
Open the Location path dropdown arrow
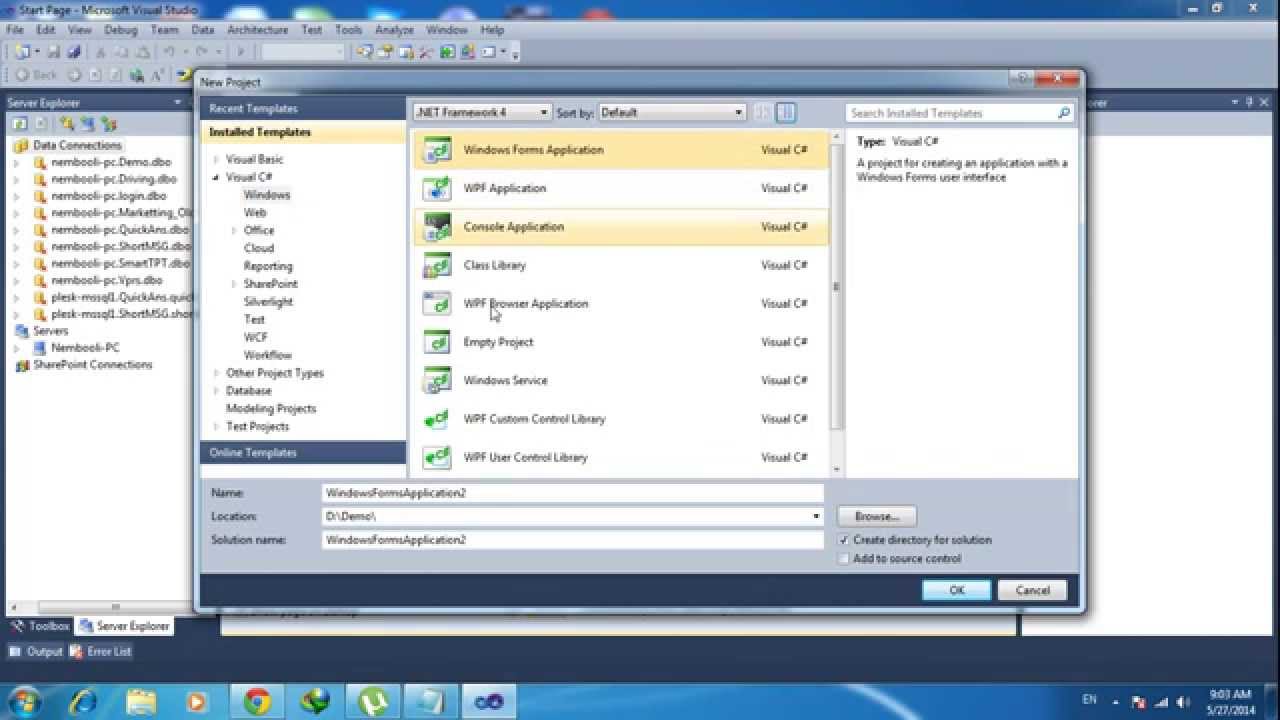pyautogui.click(x=816, y=517)
